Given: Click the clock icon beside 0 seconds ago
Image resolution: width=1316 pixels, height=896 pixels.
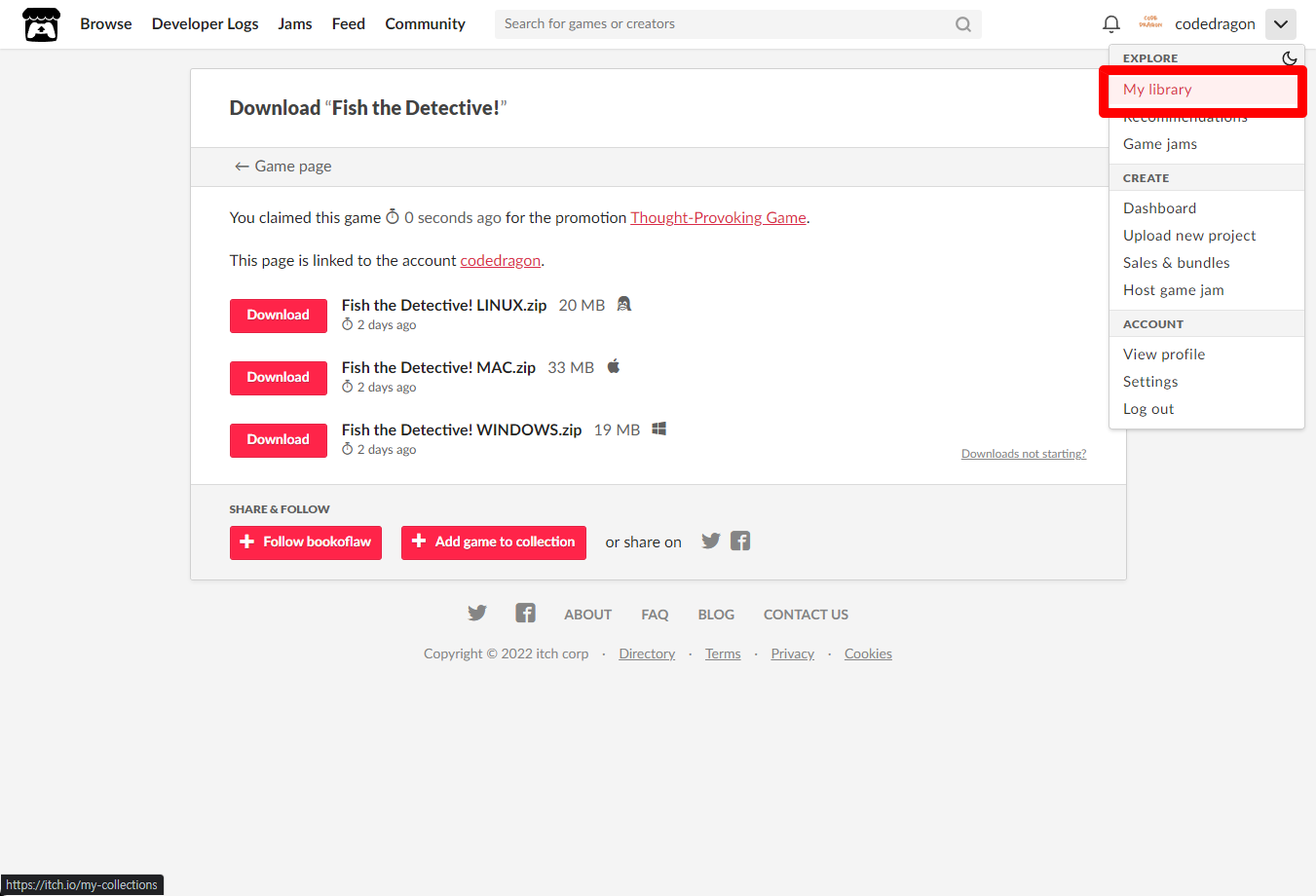Looking at the screenshot, I should pyautogui.click(x=393, y=217).
